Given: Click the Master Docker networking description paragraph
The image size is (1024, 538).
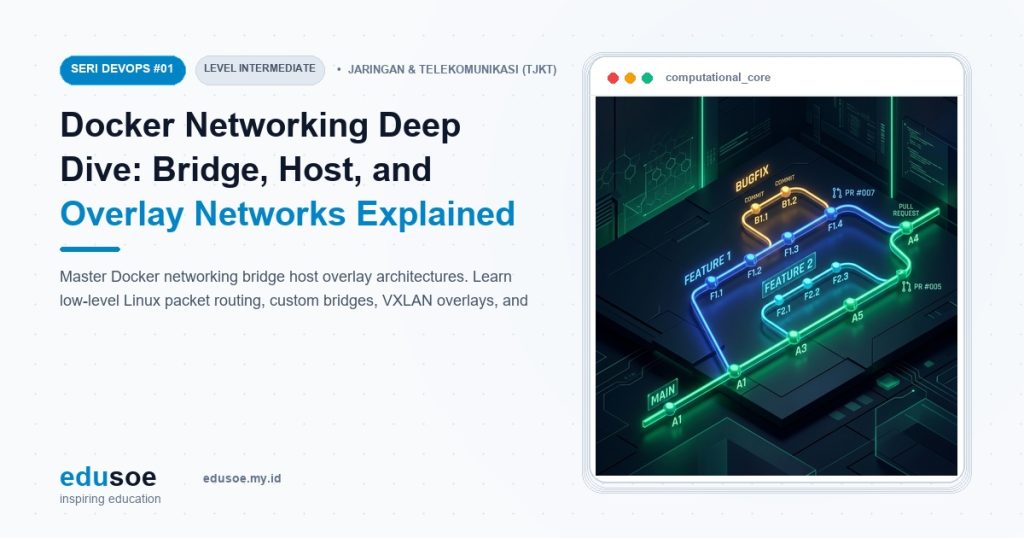Looking at the screenshot, I should pos(294,289).
